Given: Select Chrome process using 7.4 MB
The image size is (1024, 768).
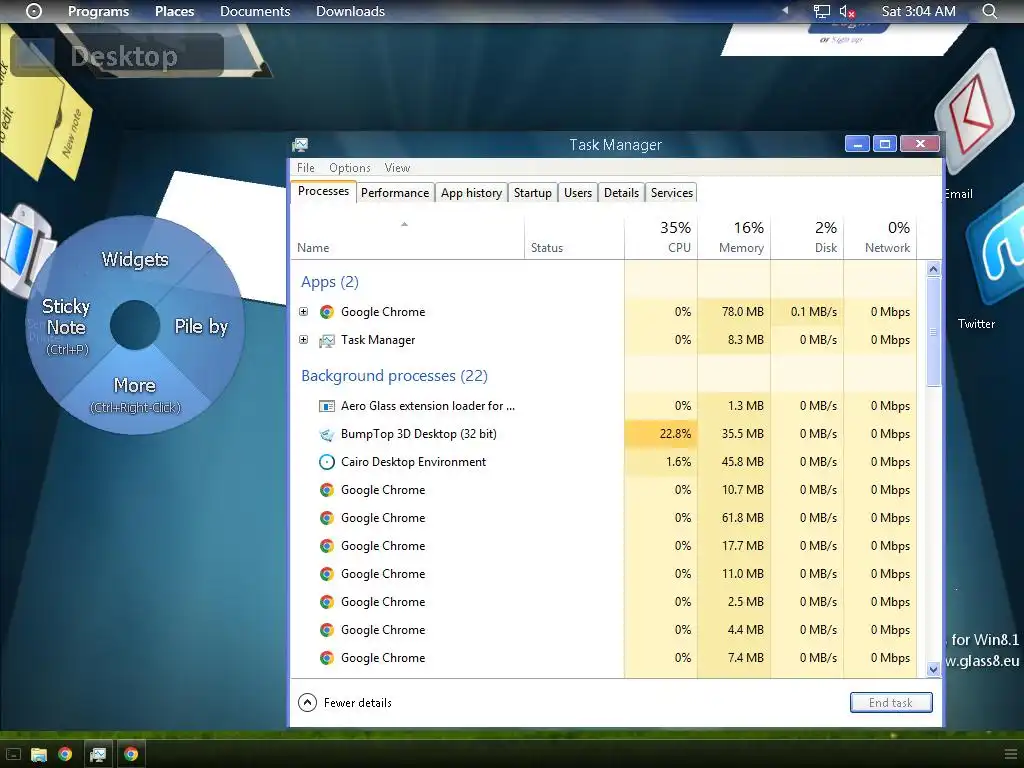Looking at the screenshot, I should 457,658.
